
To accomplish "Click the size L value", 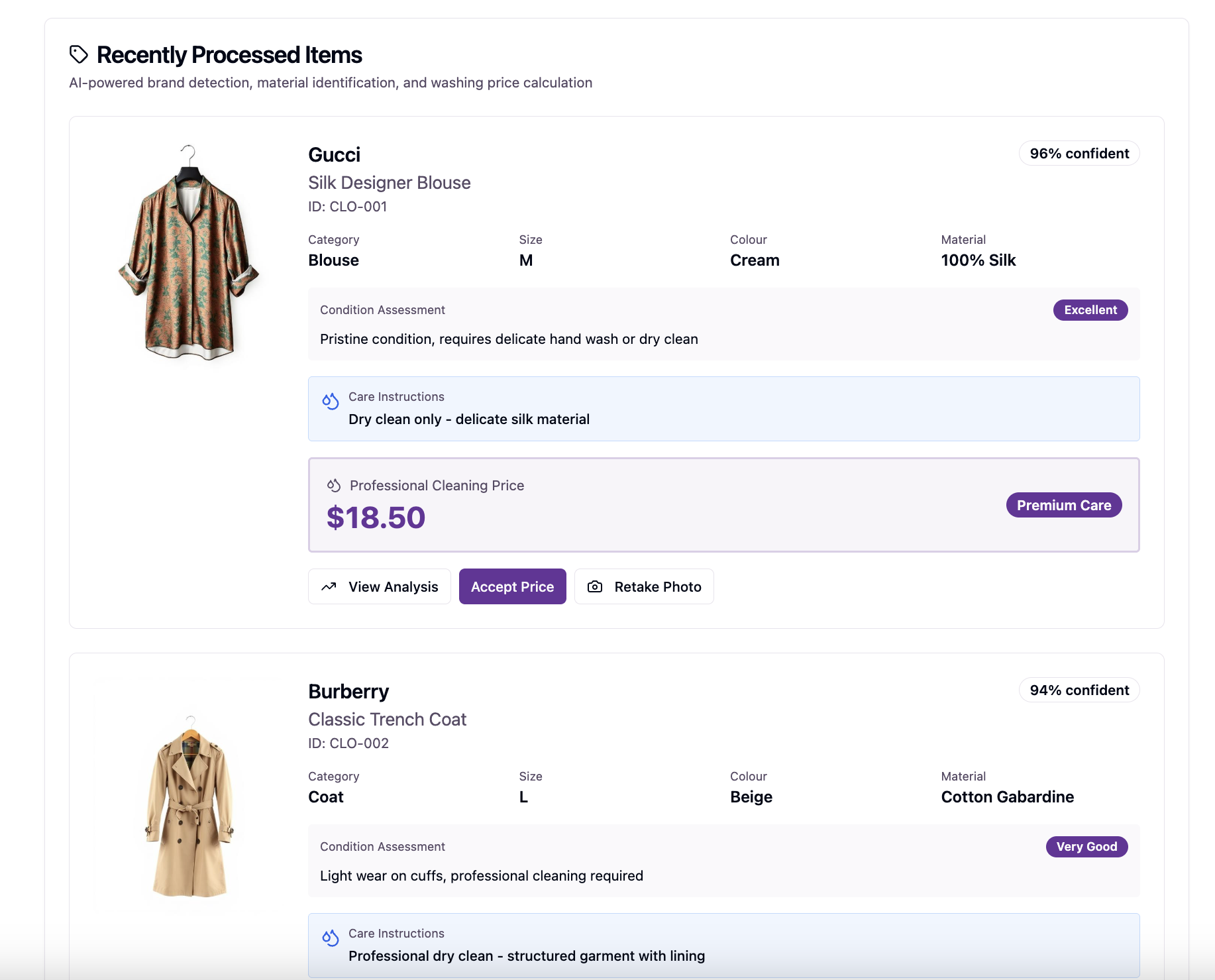I will [523, 797].
